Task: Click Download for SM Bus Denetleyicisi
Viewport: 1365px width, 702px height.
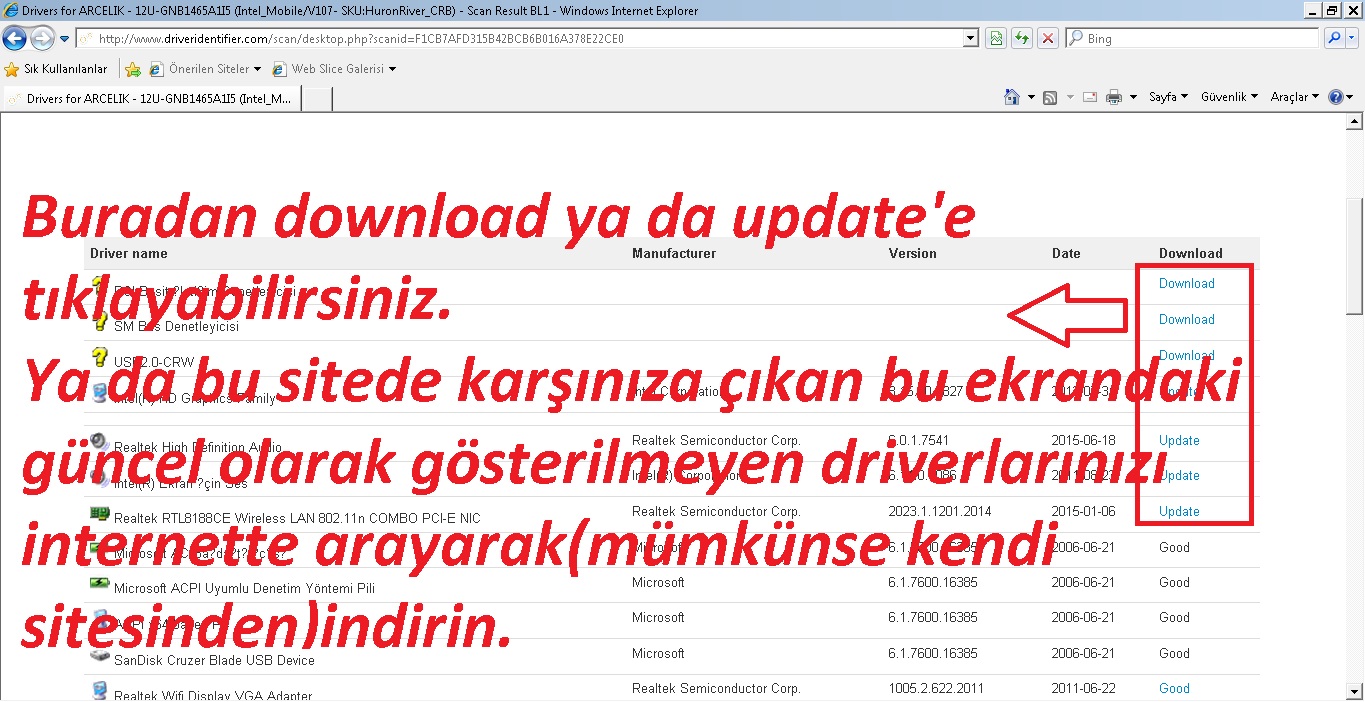Action: click(x=1186, y=319)
